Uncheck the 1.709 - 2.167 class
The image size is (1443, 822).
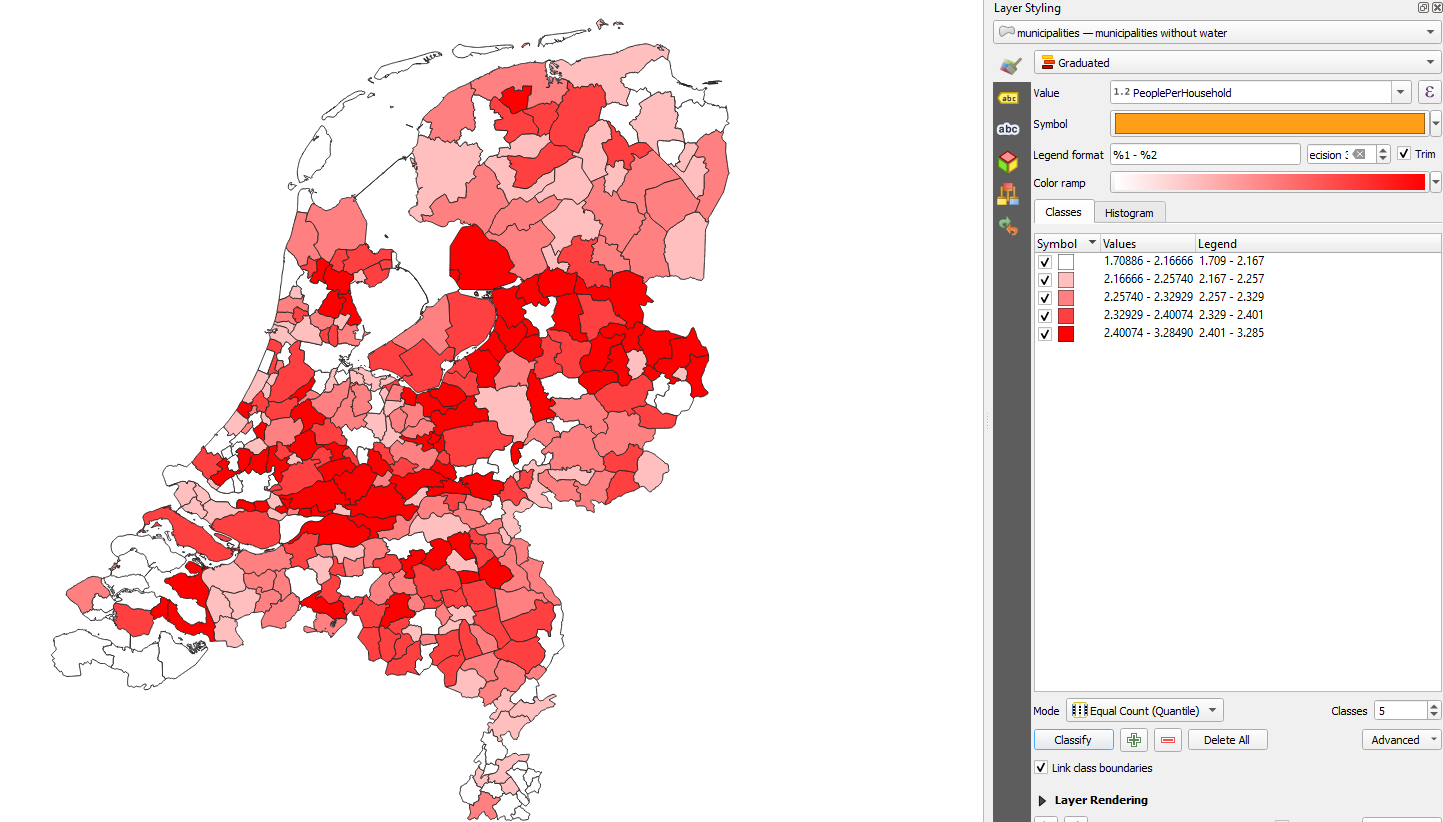pos(1044,261)
